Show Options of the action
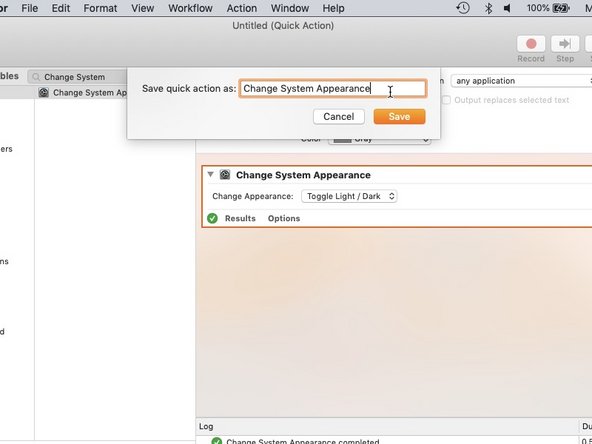The image size is (592, 444). 284,218
